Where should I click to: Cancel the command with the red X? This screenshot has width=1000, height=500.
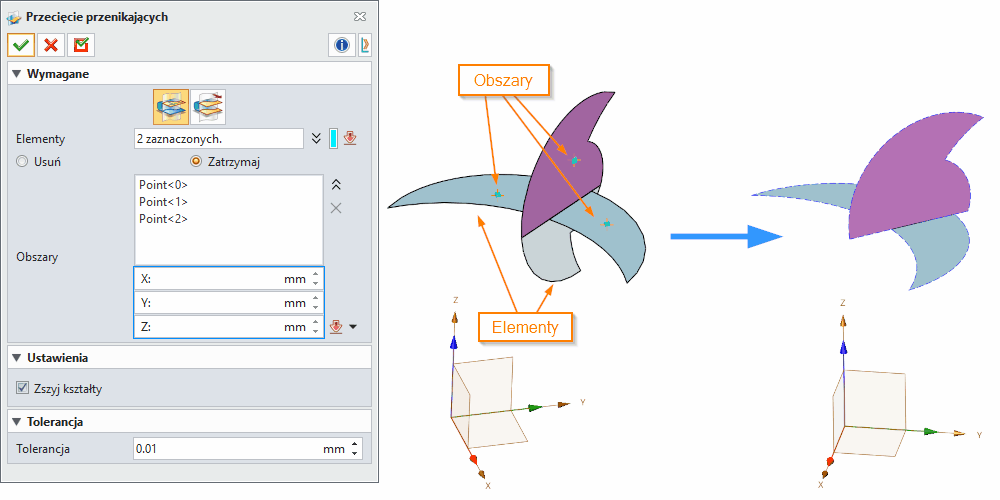50,45
